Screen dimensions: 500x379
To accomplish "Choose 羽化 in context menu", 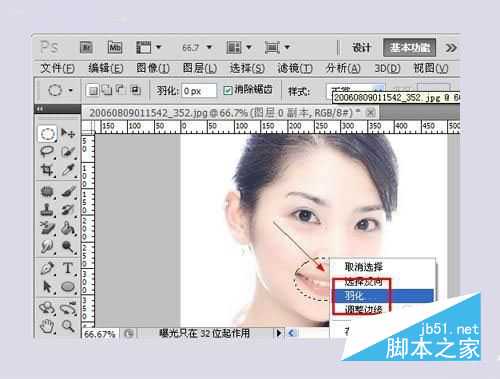I will (x=383, y=296).
